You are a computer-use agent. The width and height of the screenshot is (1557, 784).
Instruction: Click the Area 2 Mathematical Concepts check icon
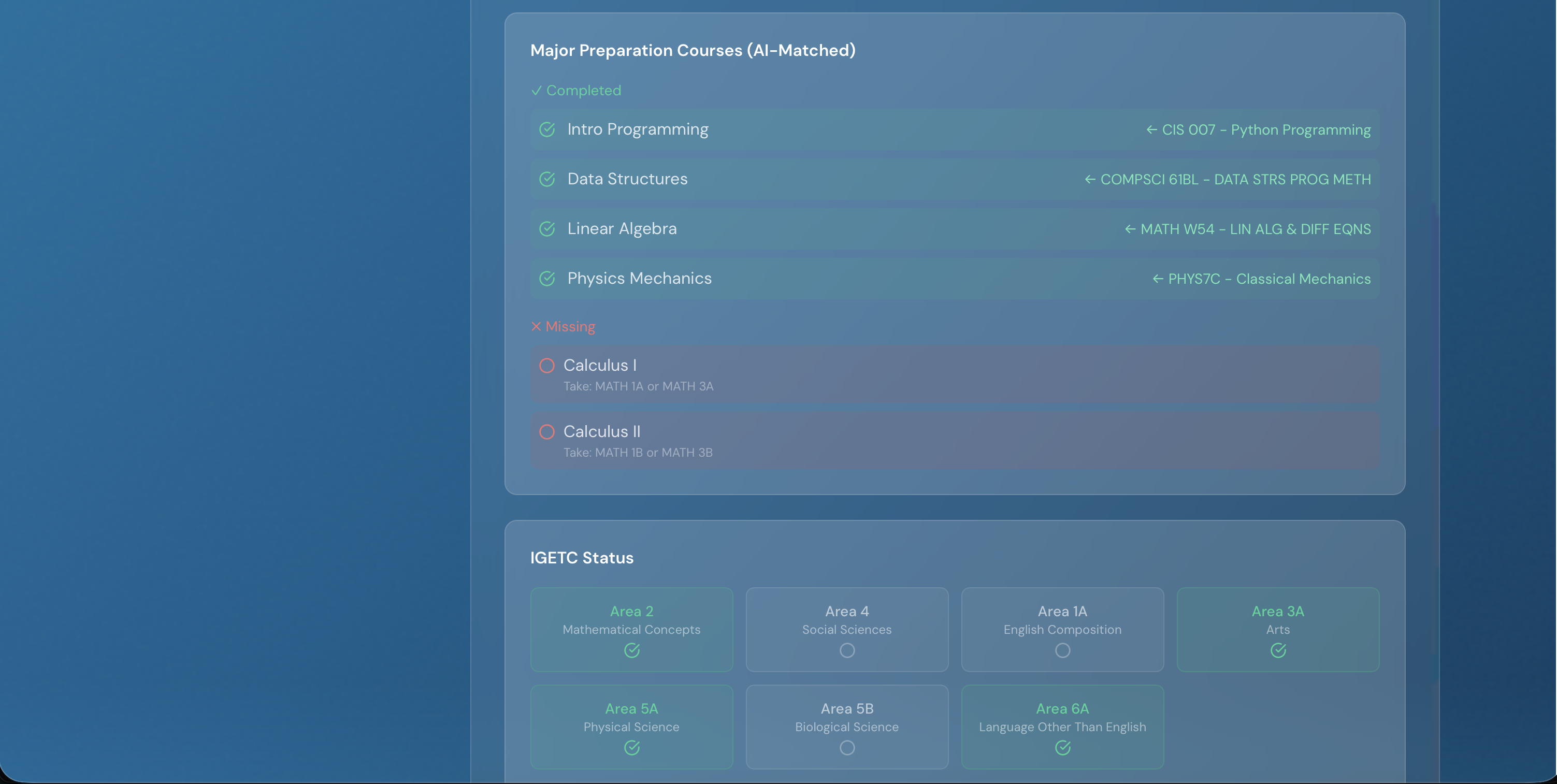[631, 650]
